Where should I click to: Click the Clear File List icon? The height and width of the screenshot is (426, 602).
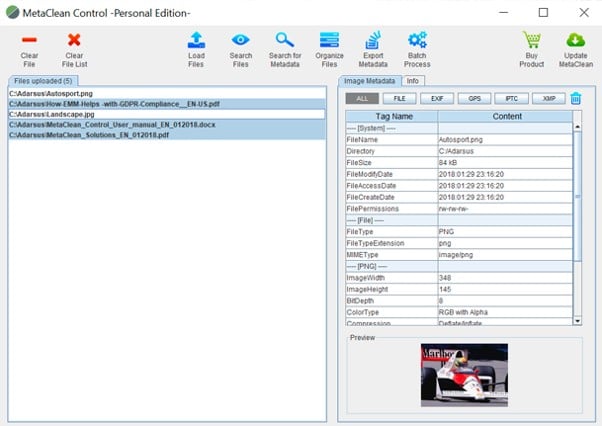pyautogui.click(x=73, y=40)
